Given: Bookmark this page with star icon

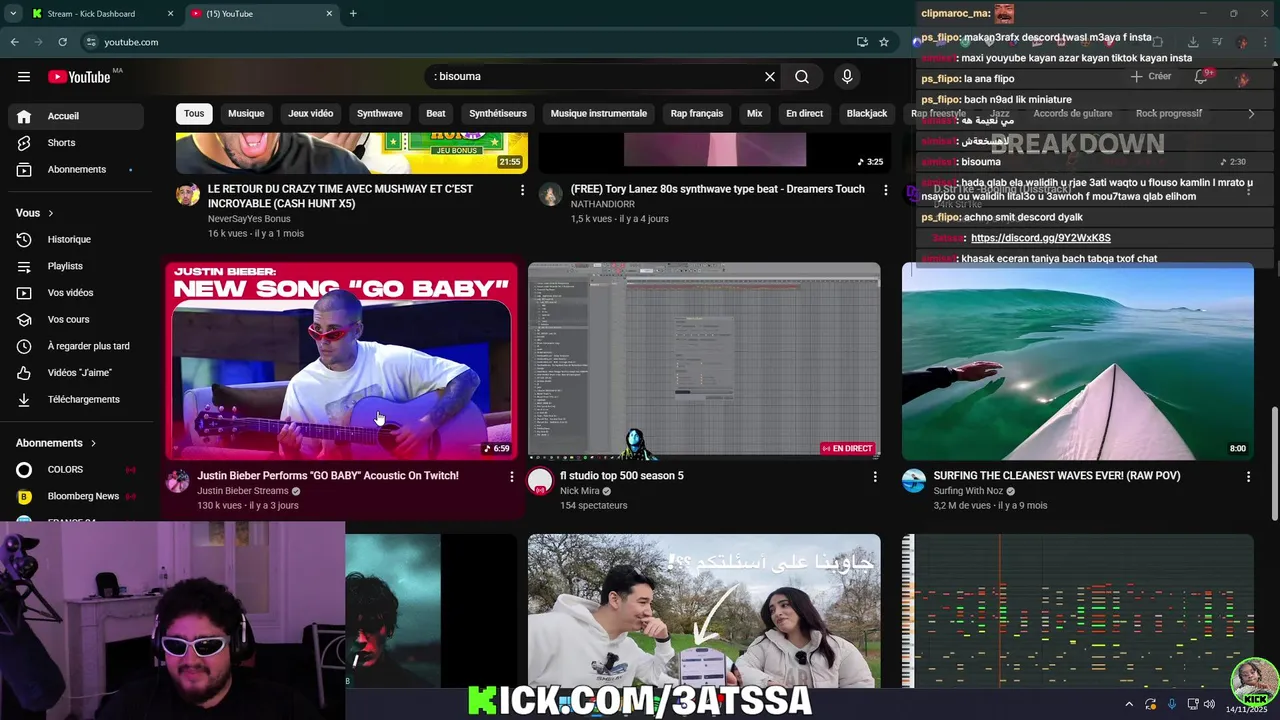Looking at the screenshot, I should coord(884,42).
